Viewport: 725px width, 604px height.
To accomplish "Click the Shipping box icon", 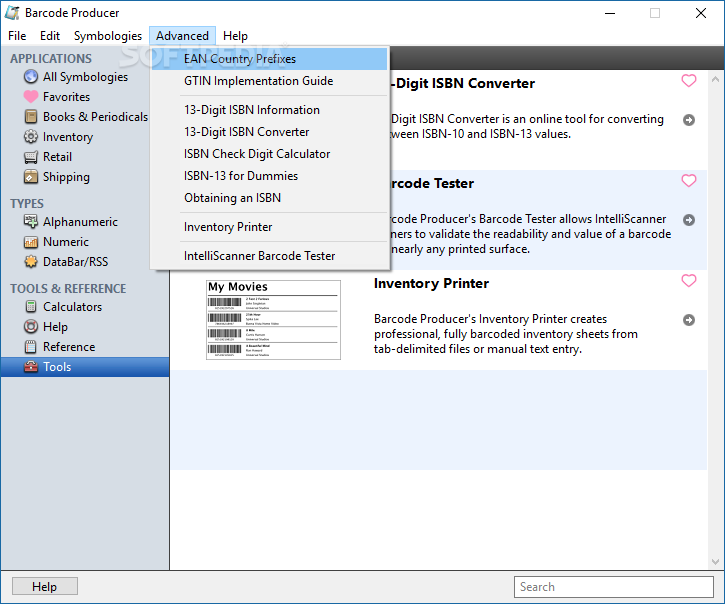I will (31, 177).
